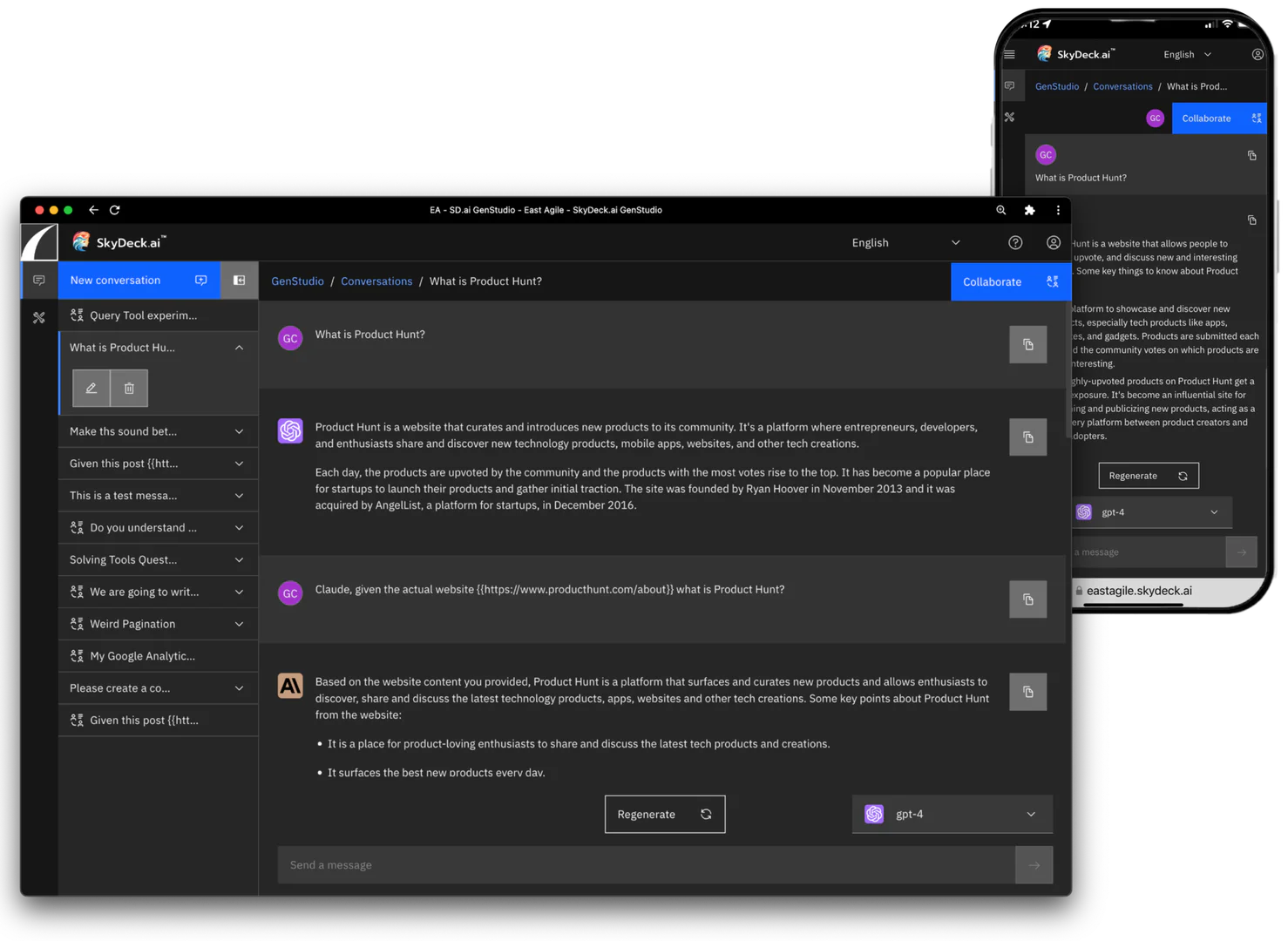Screen dimensions: 1288x941
Task: Open the Conversations sidebar speech bubble icon
Action: pos(38,280)
